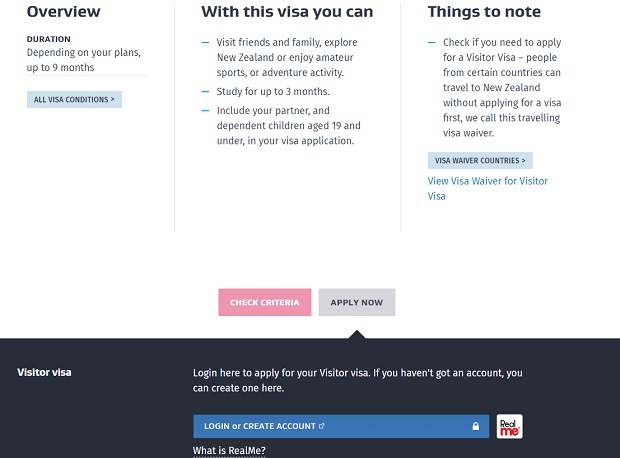Click the Login here to apply paragraph
Screen dimensions: 620x458
click(357, 380)
